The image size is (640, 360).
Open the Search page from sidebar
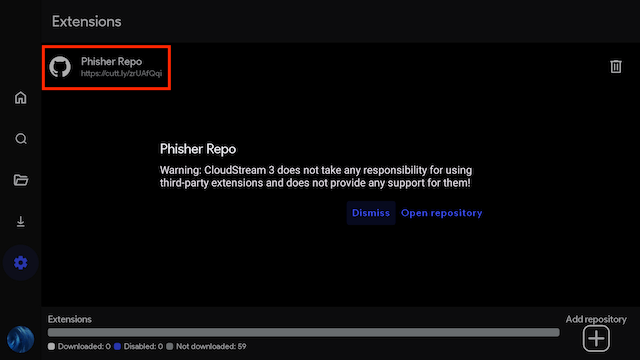coord(21,139)
